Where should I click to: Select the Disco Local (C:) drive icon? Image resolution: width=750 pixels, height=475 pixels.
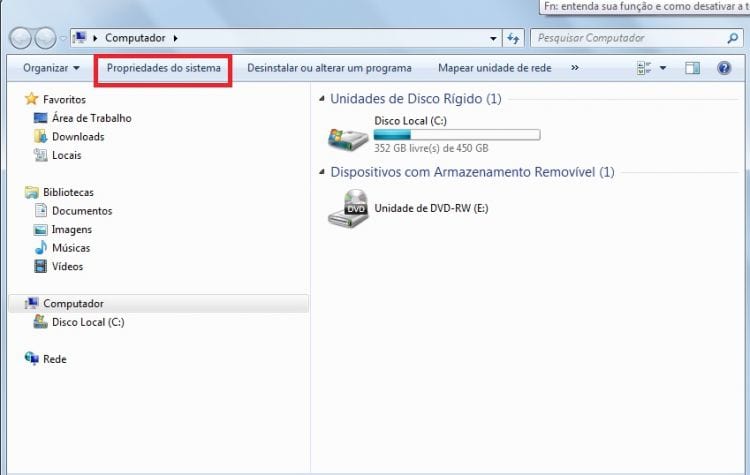348,138
